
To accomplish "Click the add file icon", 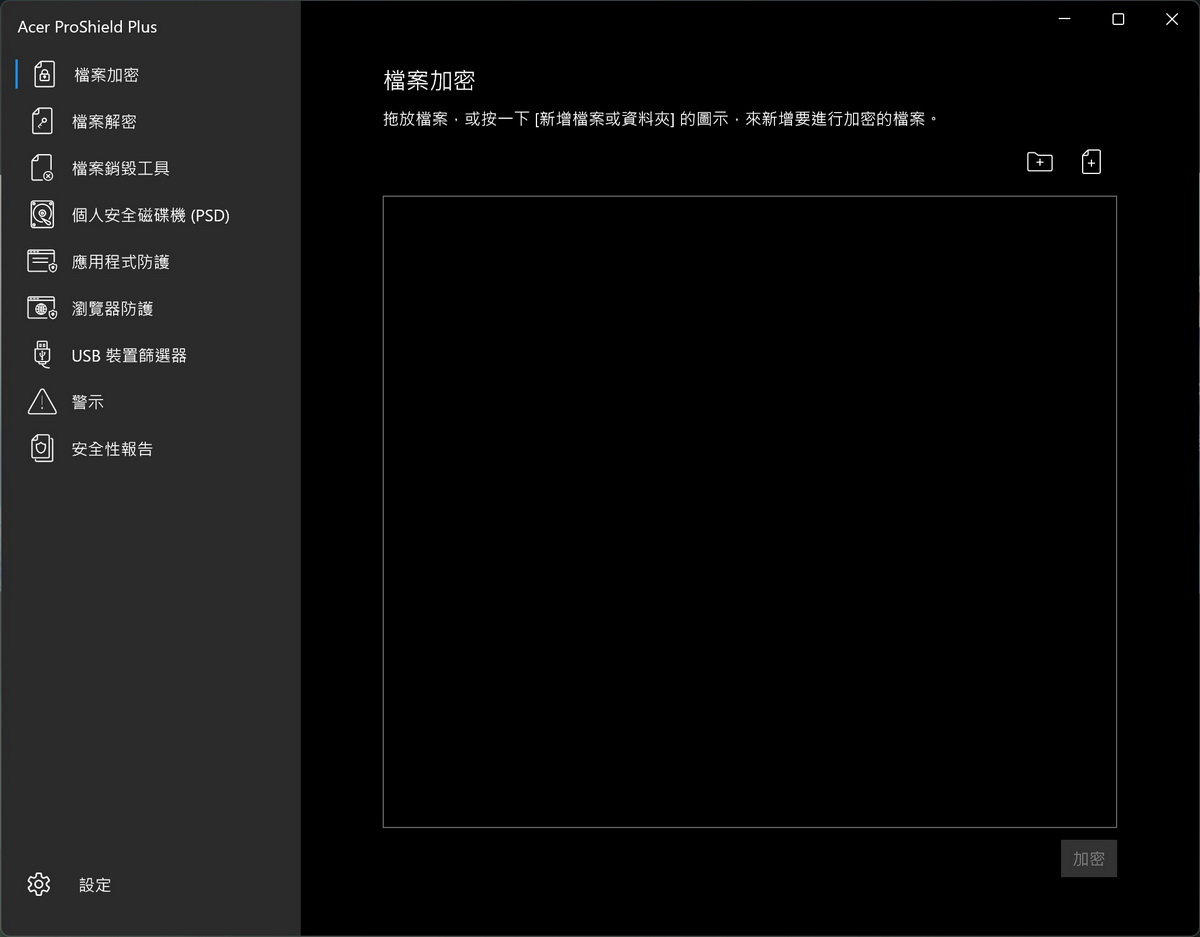I will (1091, 162).
